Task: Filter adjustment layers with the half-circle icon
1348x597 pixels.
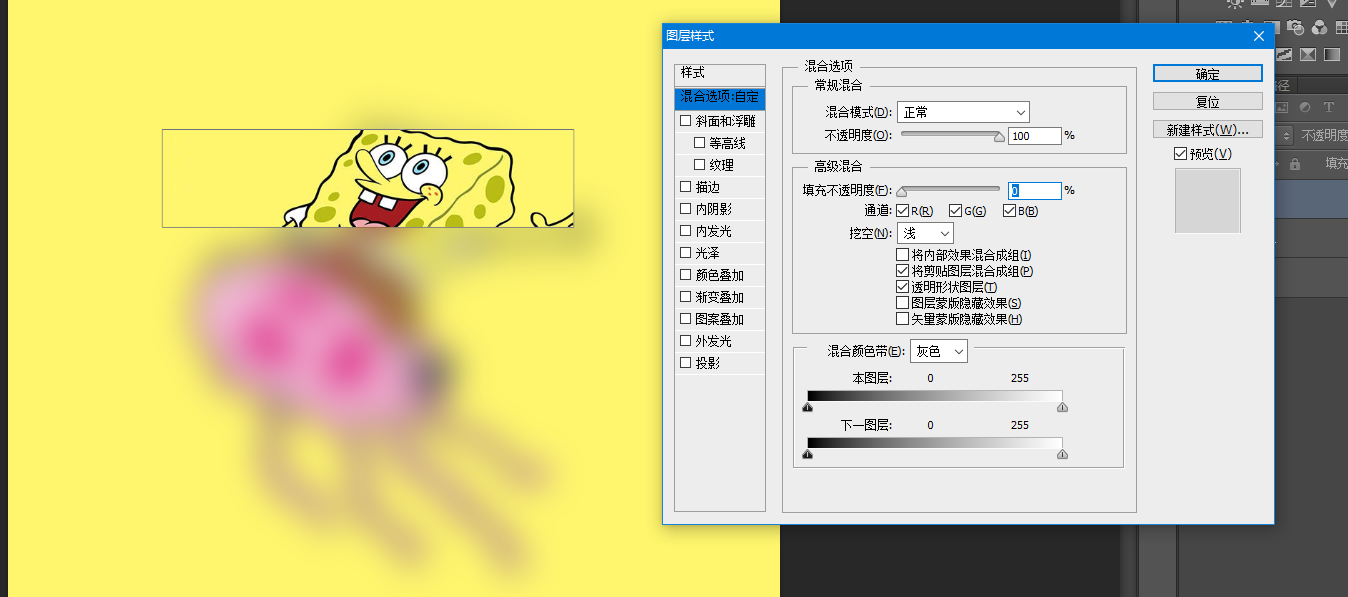Action: coord(1304,108)
